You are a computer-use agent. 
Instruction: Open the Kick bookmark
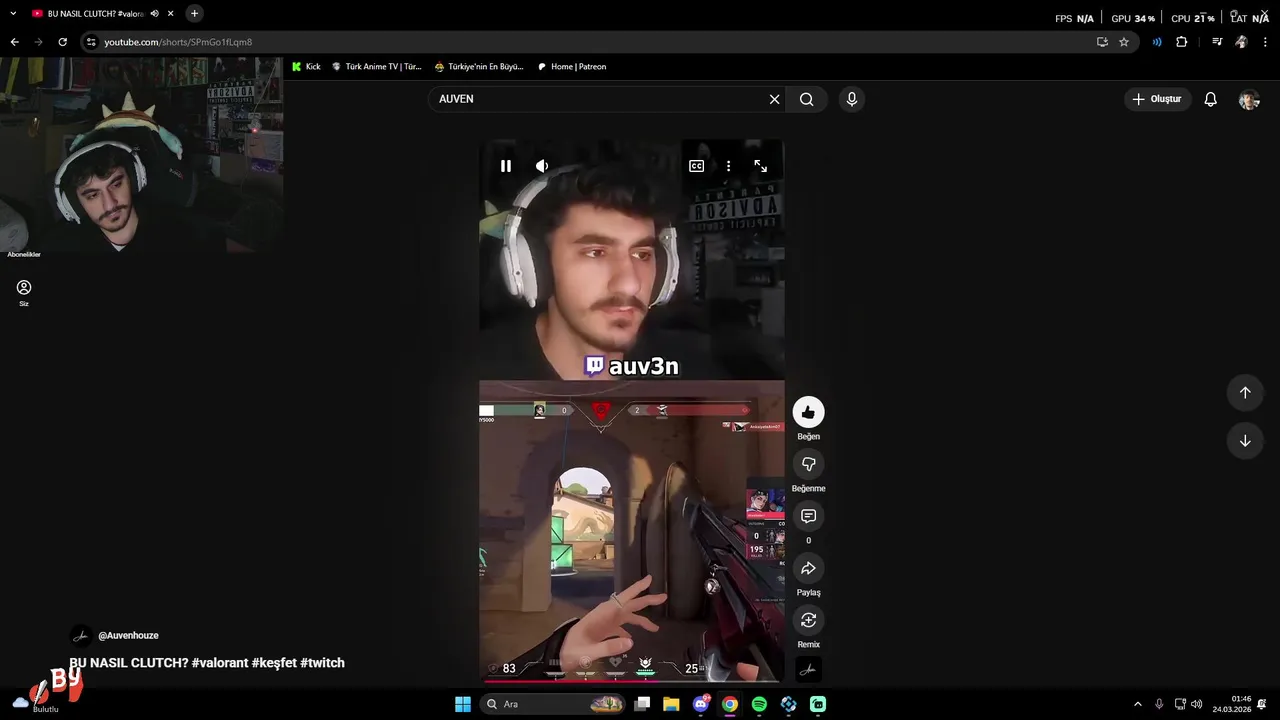pos(305,67)
